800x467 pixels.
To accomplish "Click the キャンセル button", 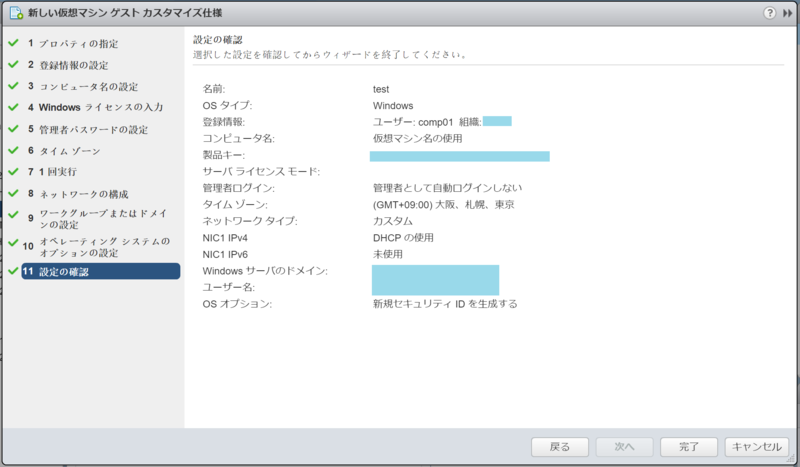I will 757,447.
